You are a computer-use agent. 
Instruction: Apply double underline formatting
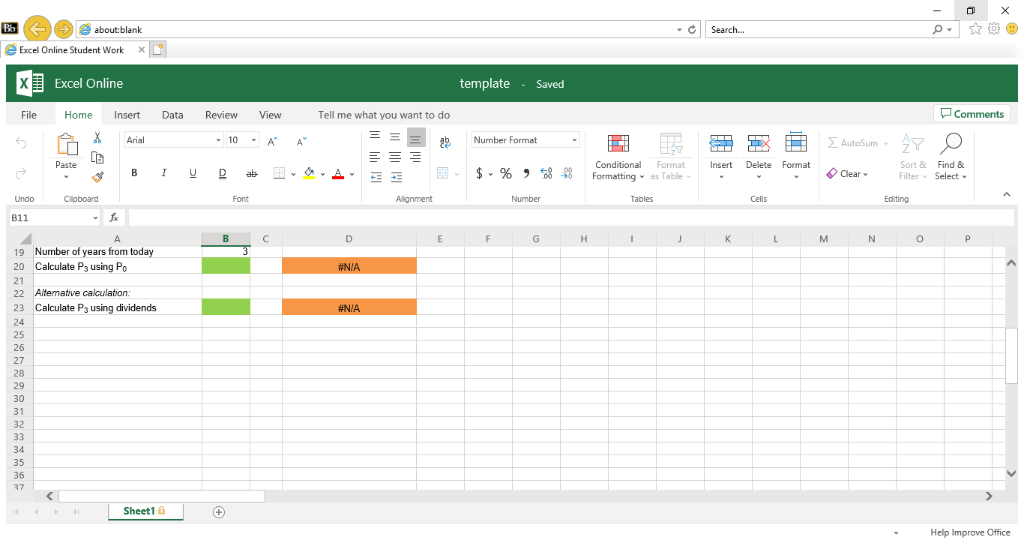tap(222, 173)
